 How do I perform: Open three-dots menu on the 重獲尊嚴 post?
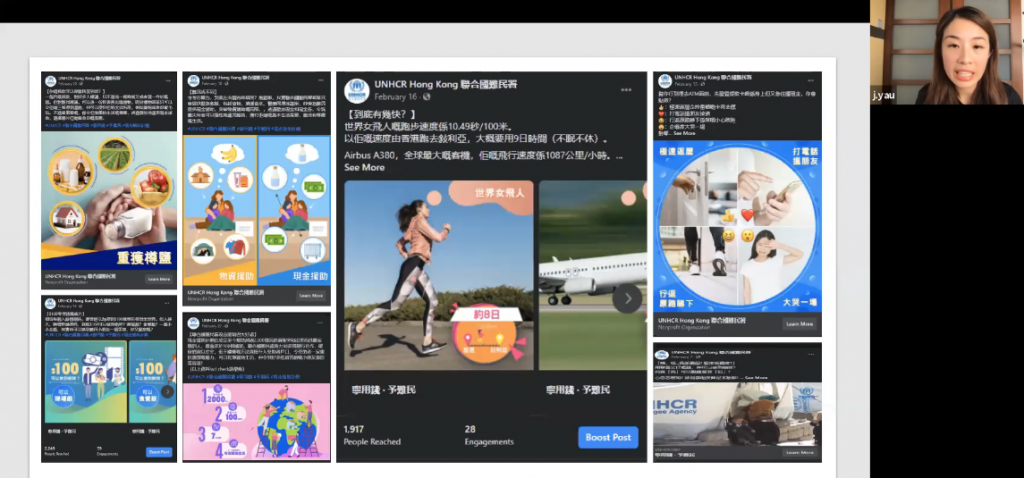point(168,80)
